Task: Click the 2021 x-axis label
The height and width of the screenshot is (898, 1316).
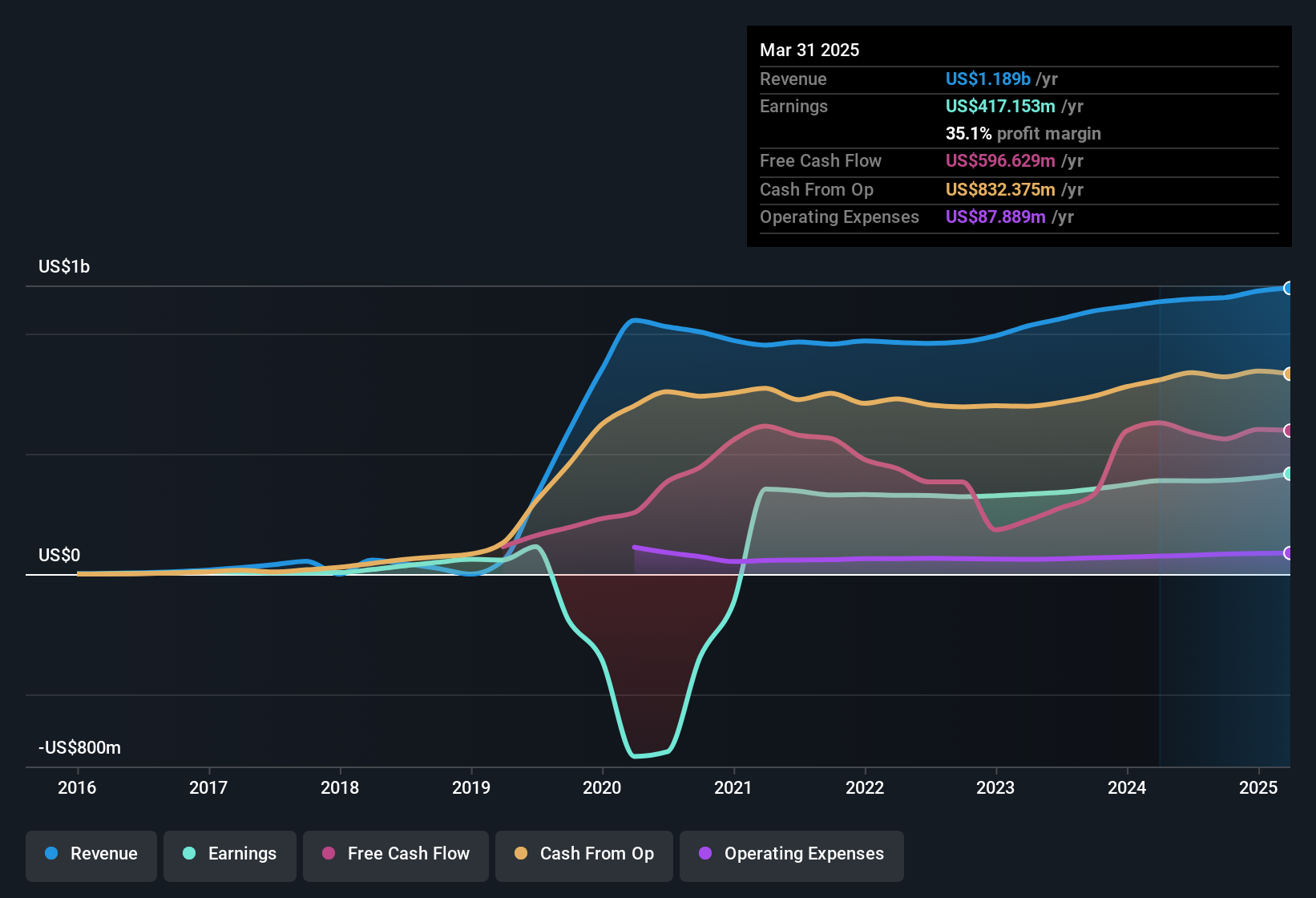Action: tap(733, 788)
